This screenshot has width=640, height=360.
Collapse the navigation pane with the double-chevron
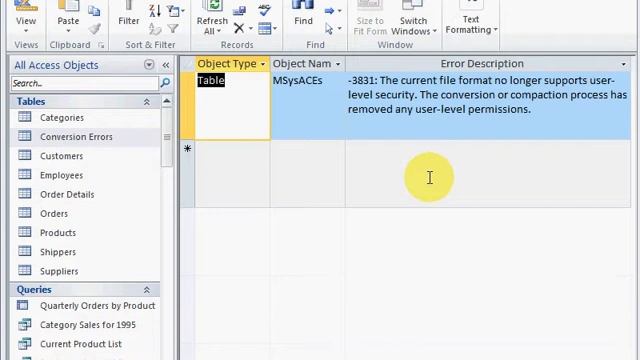coord(166,65)
